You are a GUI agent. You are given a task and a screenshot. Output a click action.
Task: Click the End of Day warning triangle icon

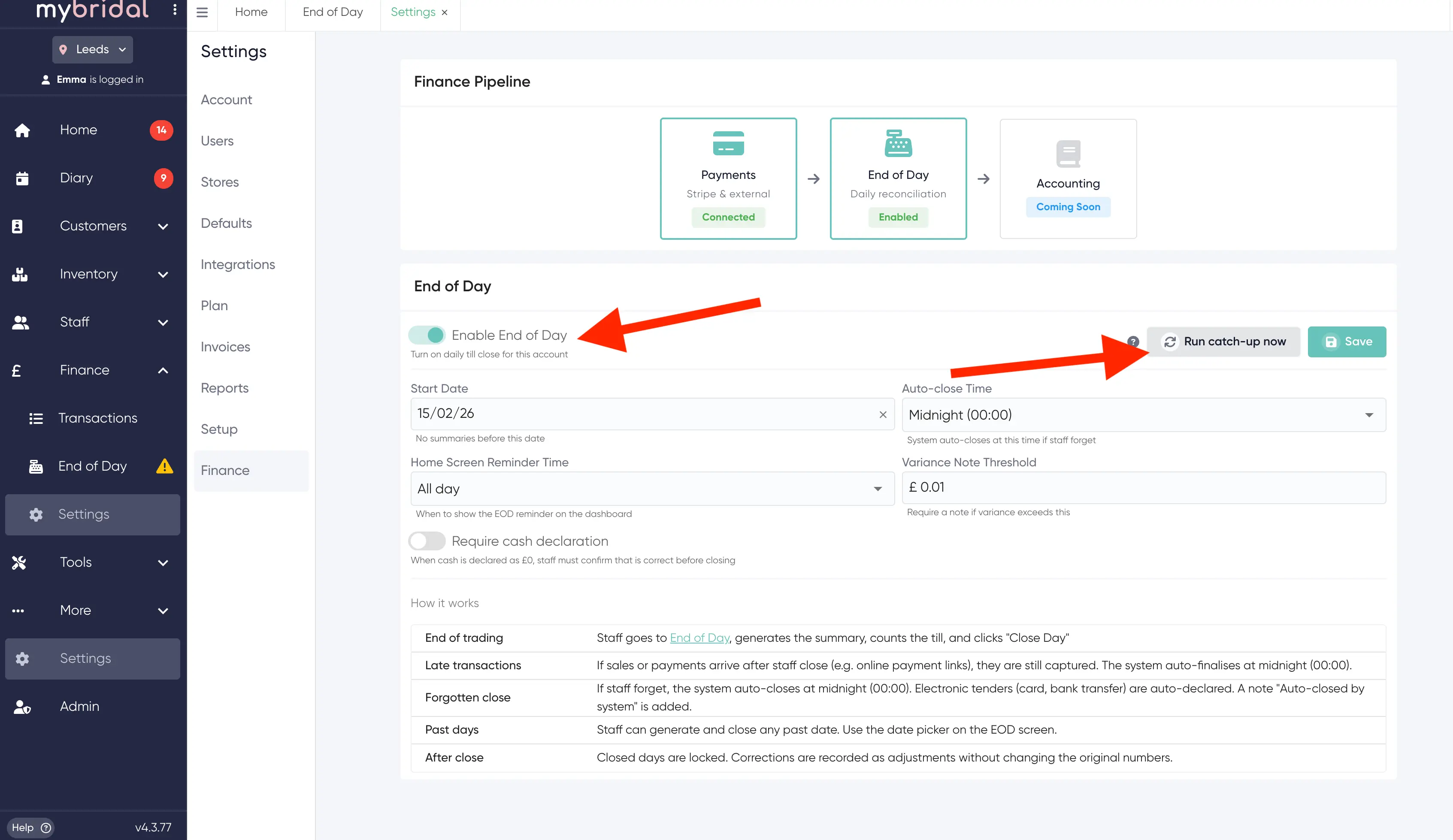tap(165, 466)
